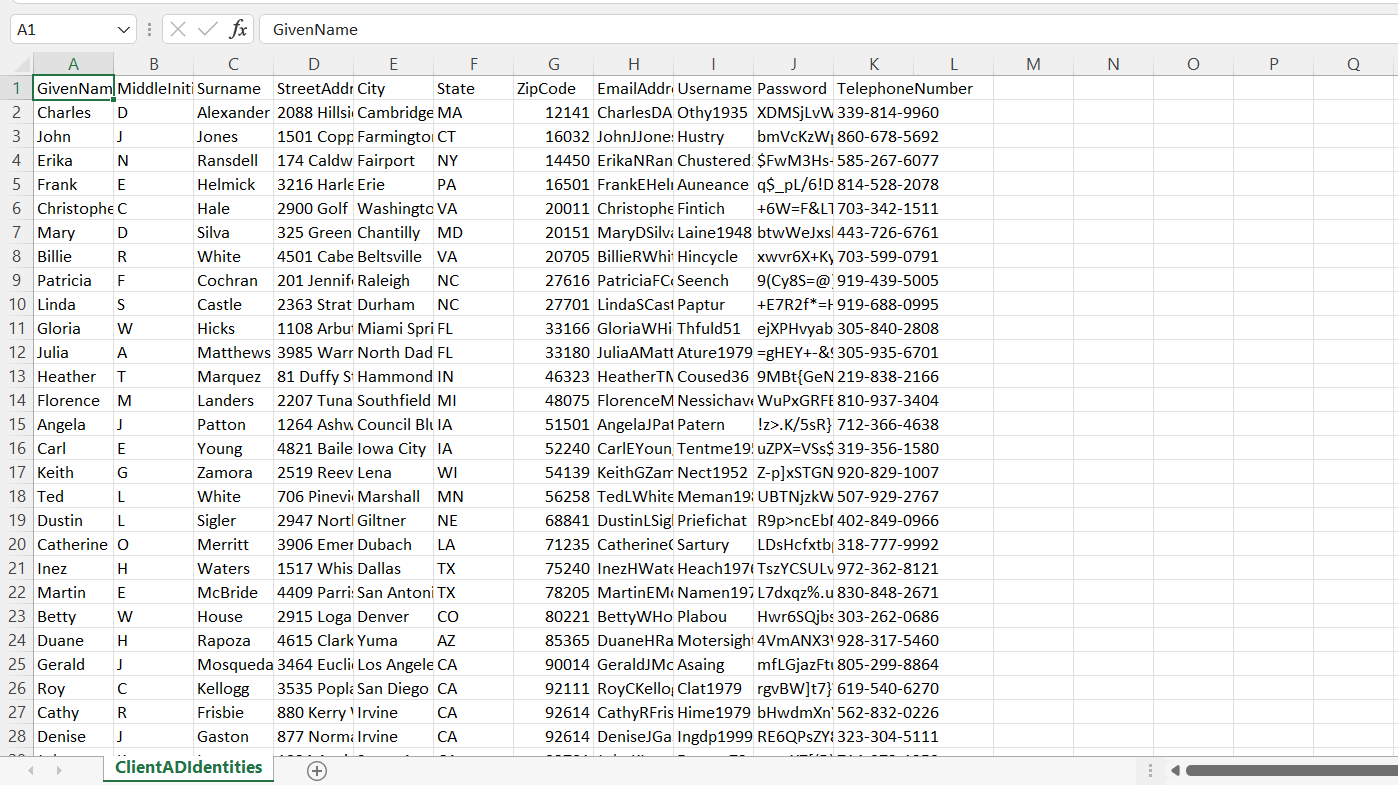Select the cell containing surname Zamora

233,473
